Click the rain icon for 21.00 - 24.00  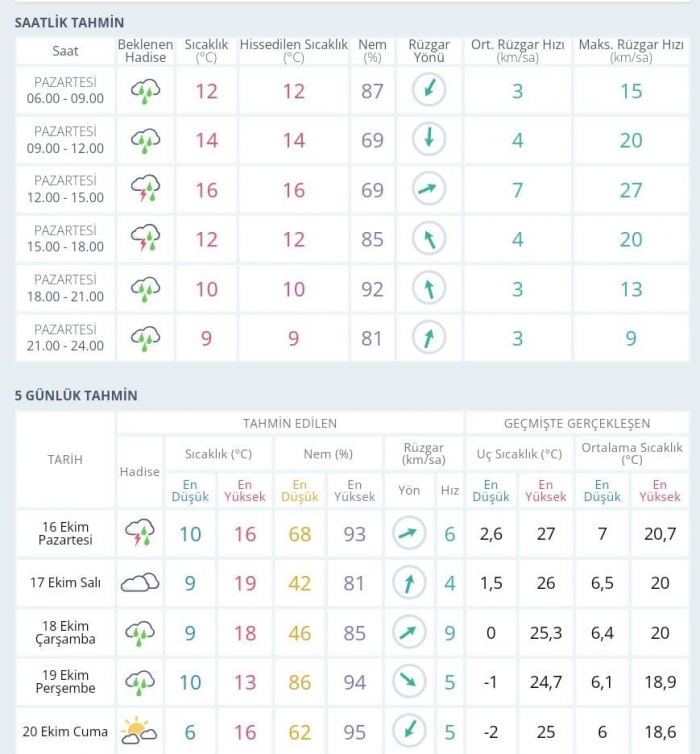click(146, 338)
